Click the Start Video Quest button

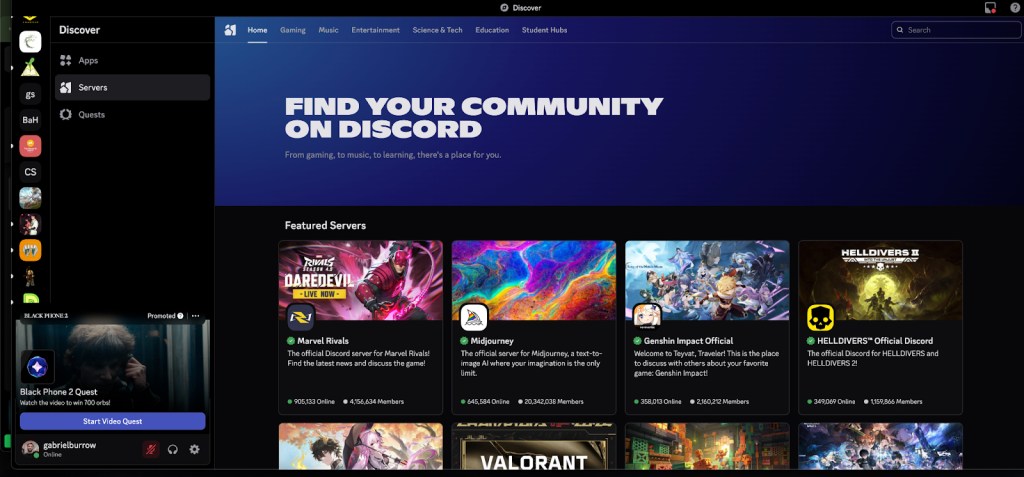112,421
